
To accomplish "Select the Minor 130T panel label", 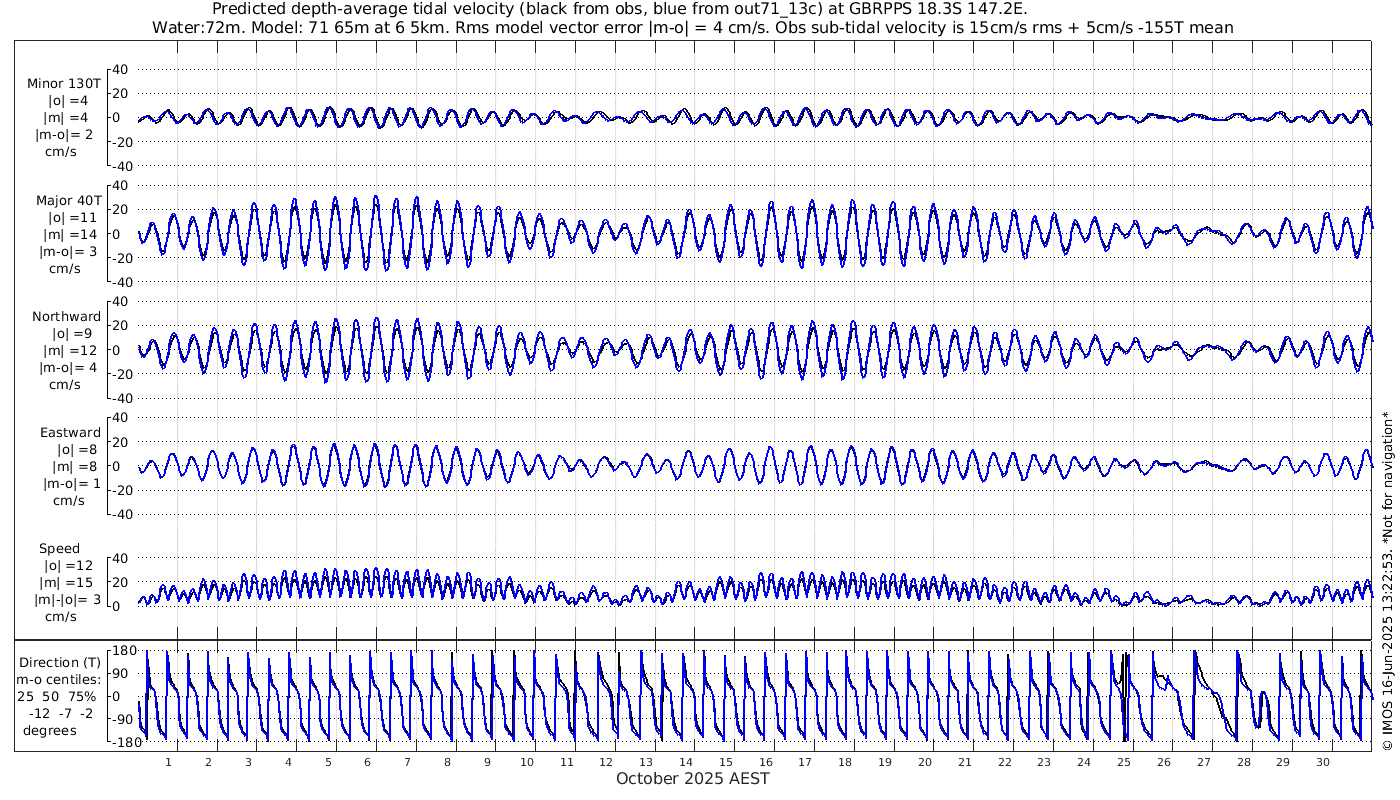I will click(64, 84).
